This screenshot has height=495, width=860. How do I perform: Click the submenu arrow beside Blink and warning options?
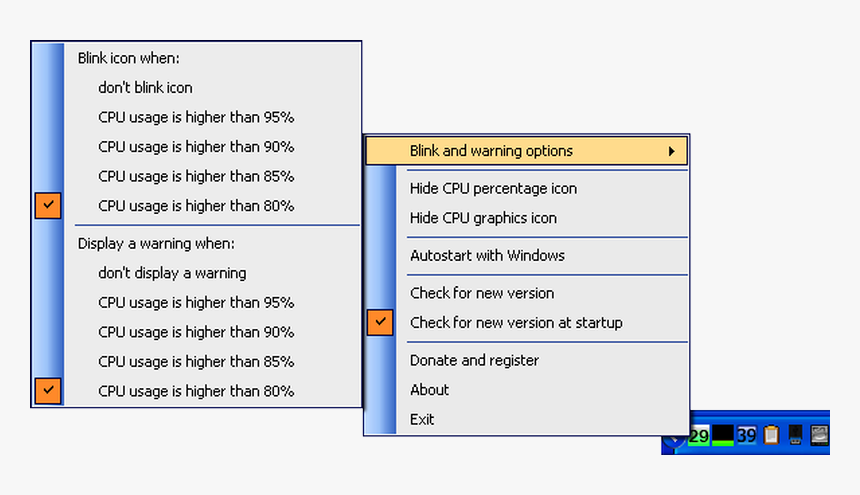pos(672,152)
